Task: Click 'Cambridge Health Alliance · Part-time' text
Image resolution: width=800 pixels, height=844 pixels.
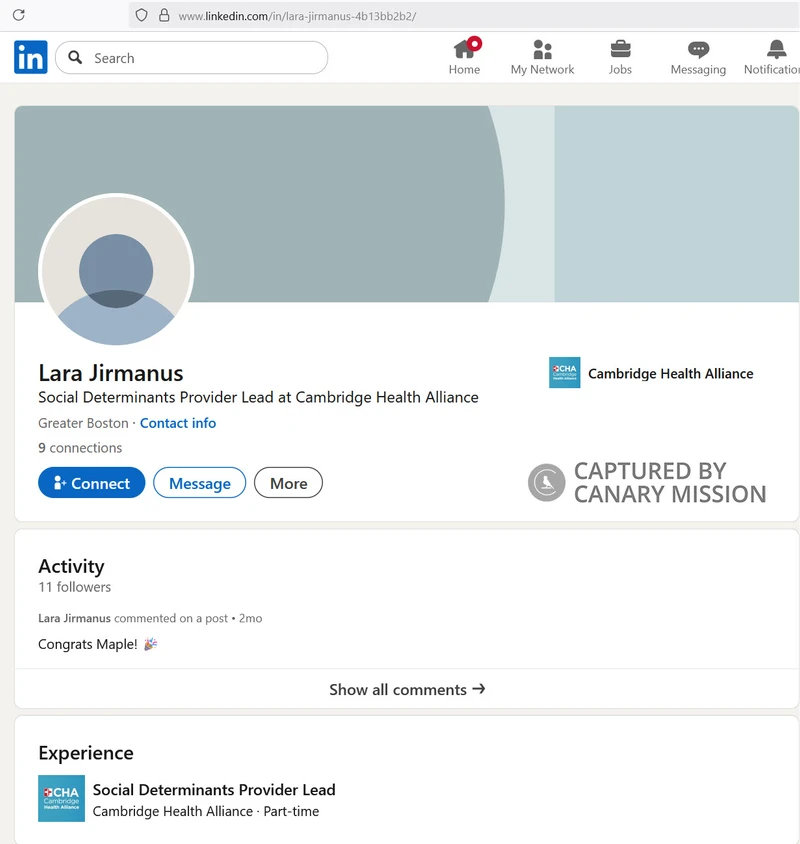Action: pyautogui.click(x=206, y=811)
